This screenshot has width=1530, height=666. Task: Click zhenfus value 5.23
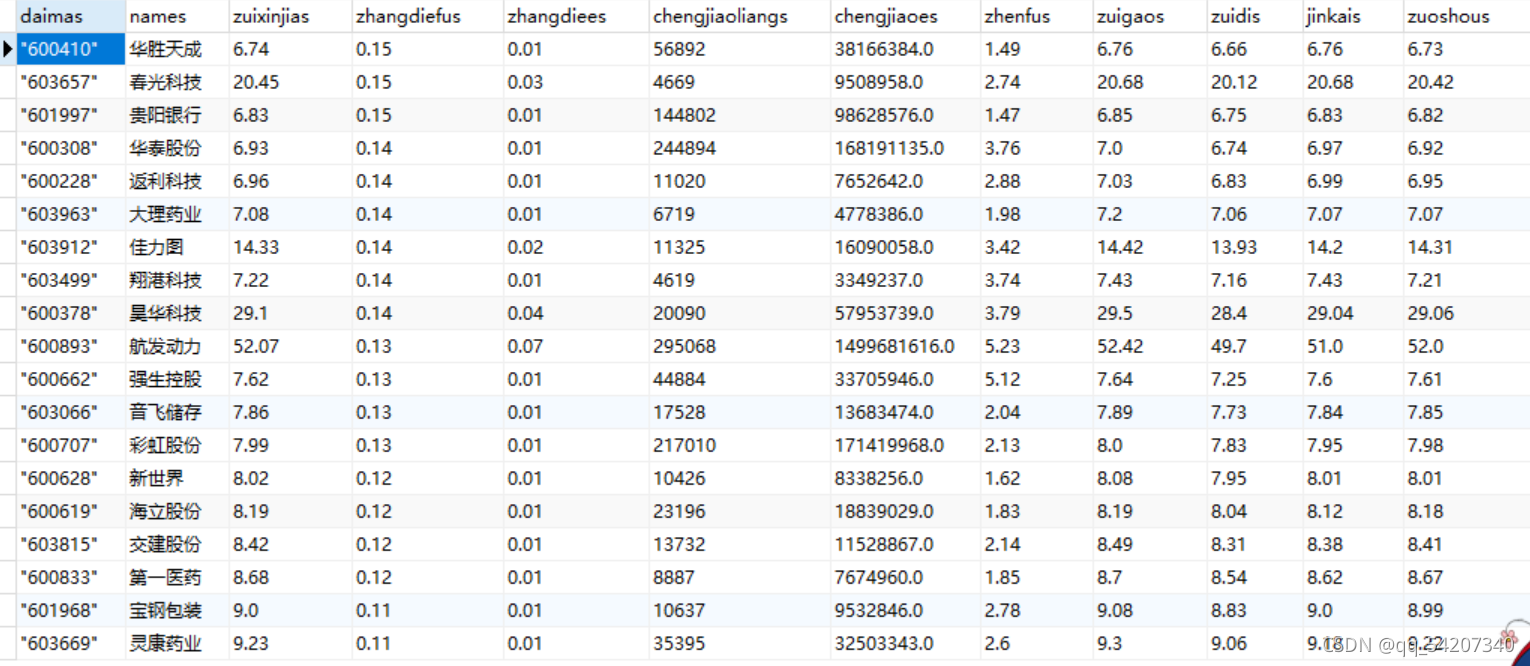click(1036, 346)
